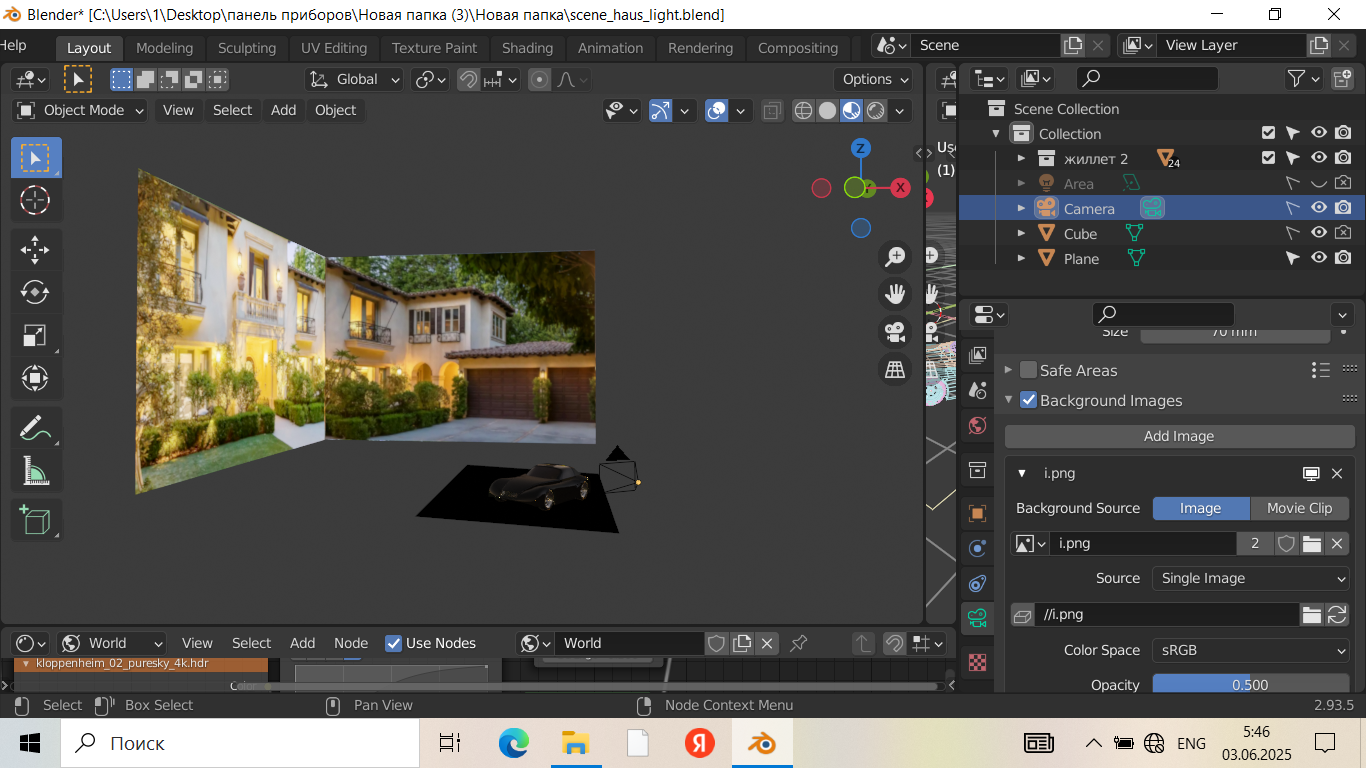The image size is (1366, 768).
Task: Enable the Safe Areas checkbox
Action: tap(1028, 370)
